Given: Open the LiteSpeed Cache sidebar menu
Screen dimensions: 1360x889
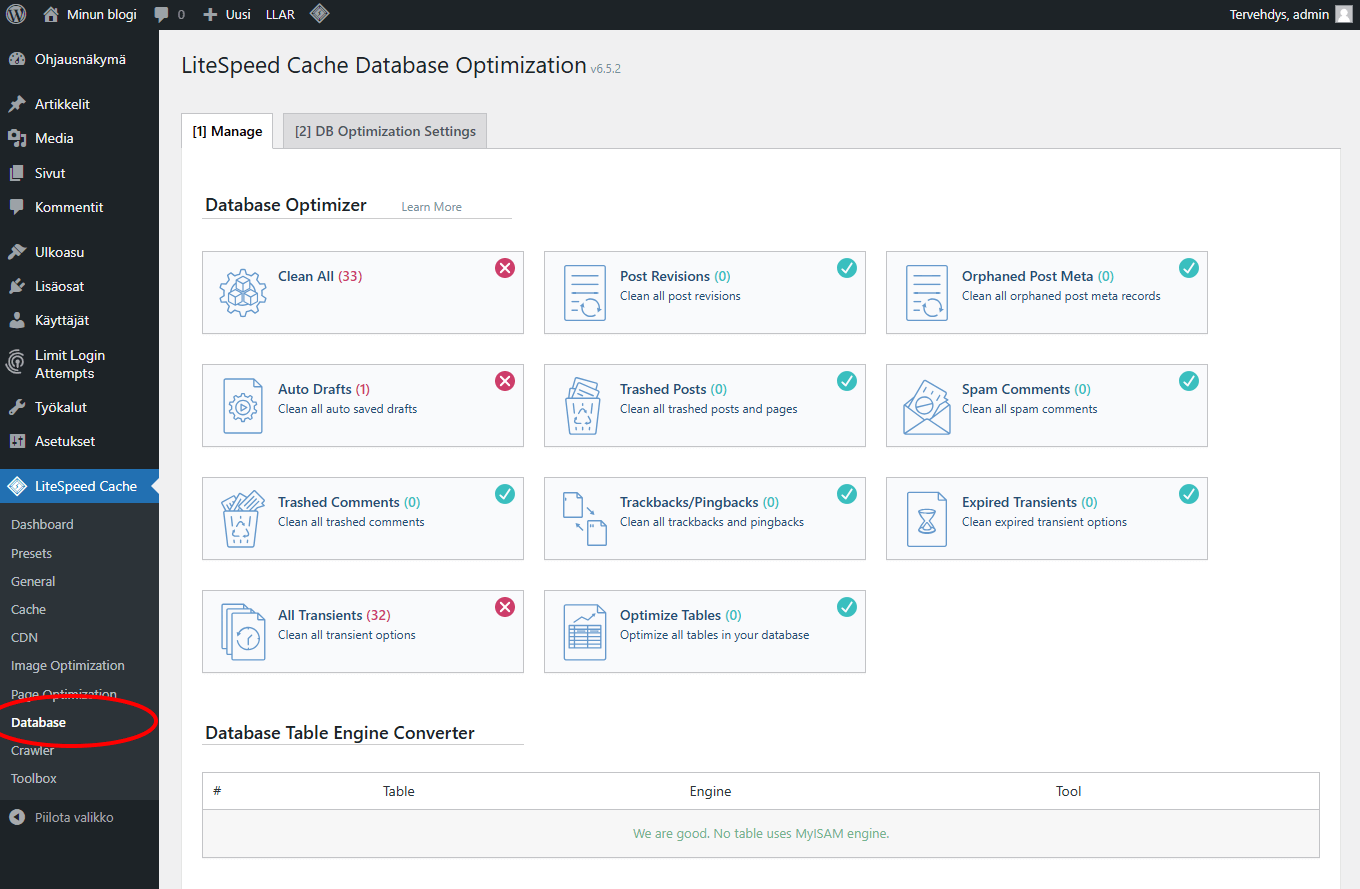Looking at the screenshot, I should (79, 486).
